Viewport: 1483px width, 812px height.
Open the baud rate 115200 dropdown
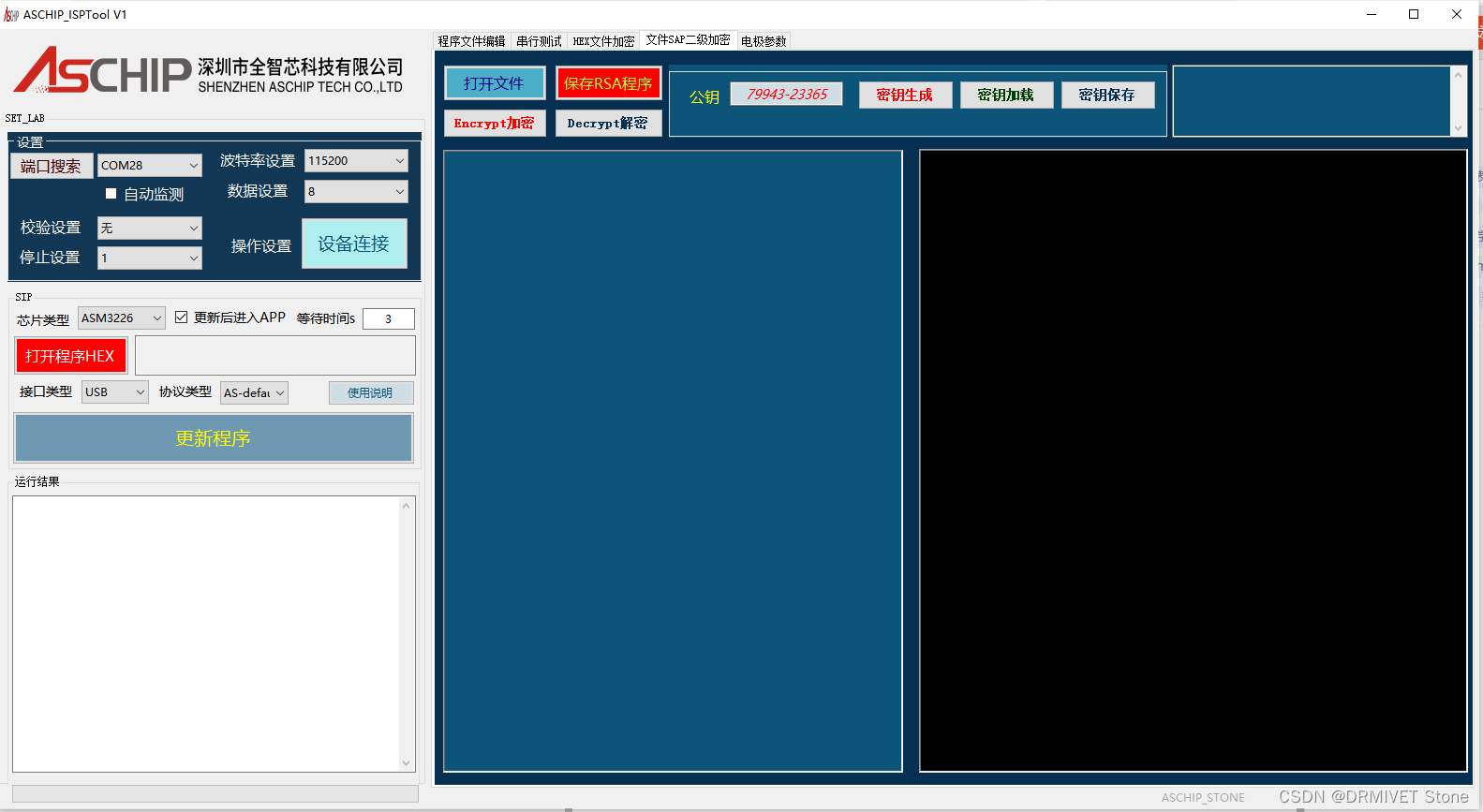[356, 161]
